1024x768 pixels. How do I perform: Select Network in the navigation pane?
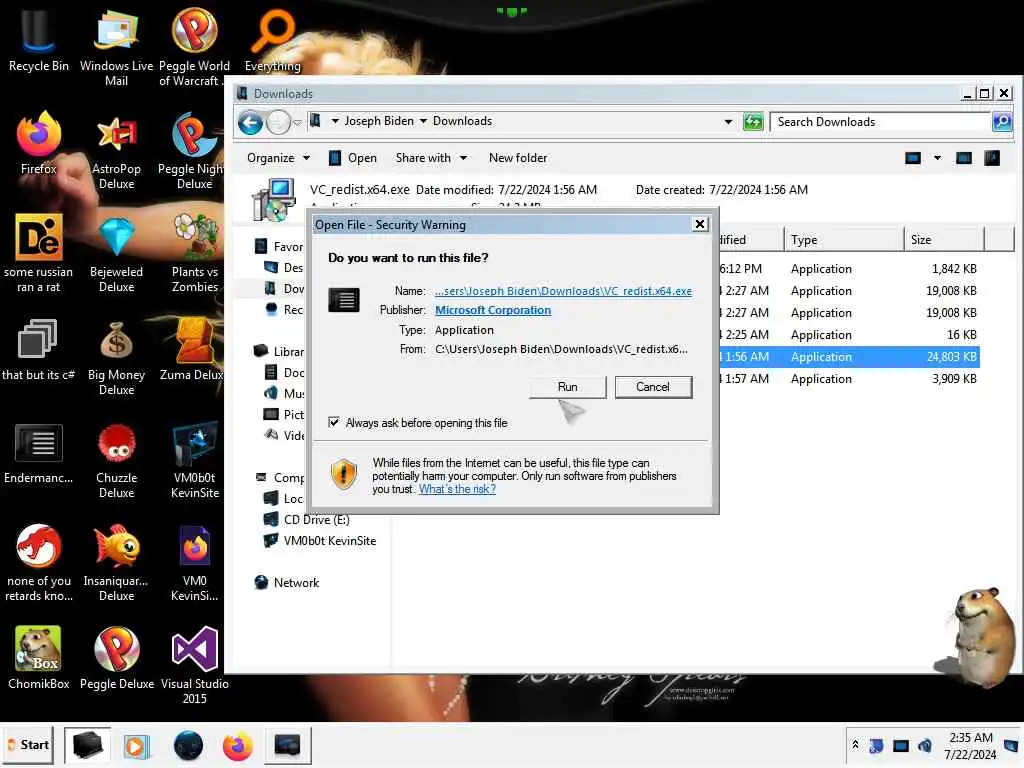287,583
